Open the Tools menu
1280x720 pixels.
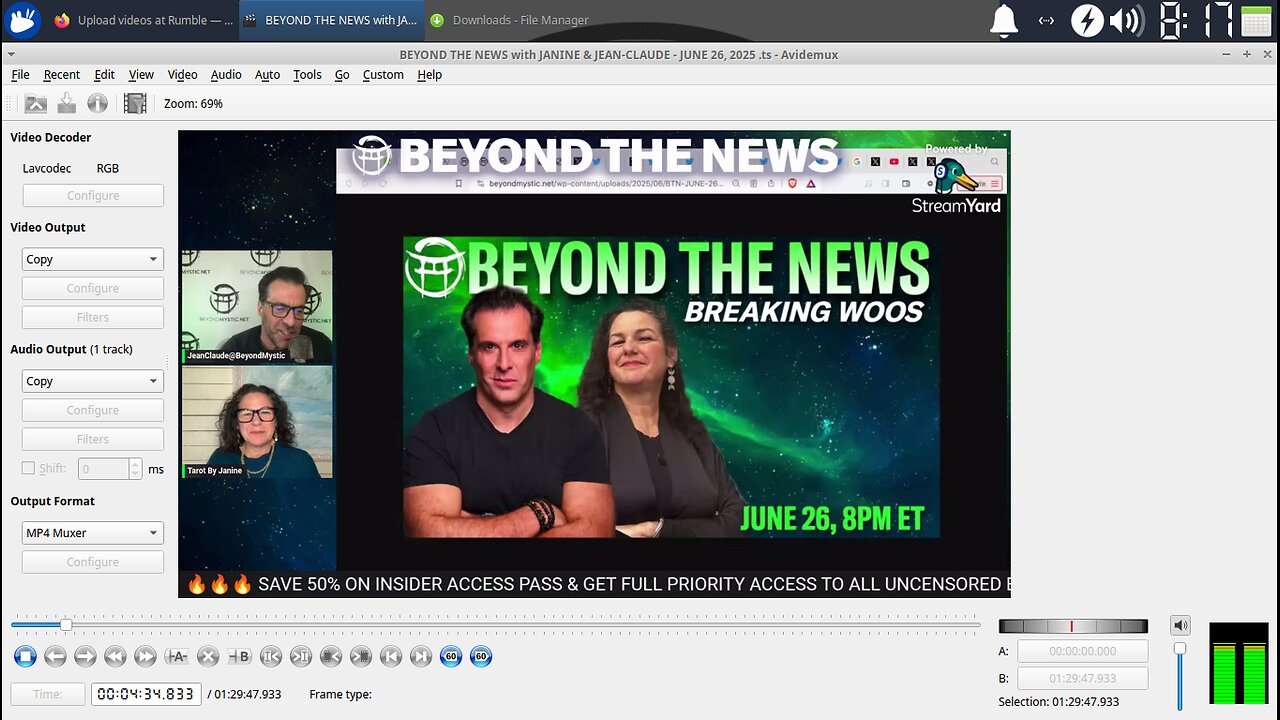(307, 75)
